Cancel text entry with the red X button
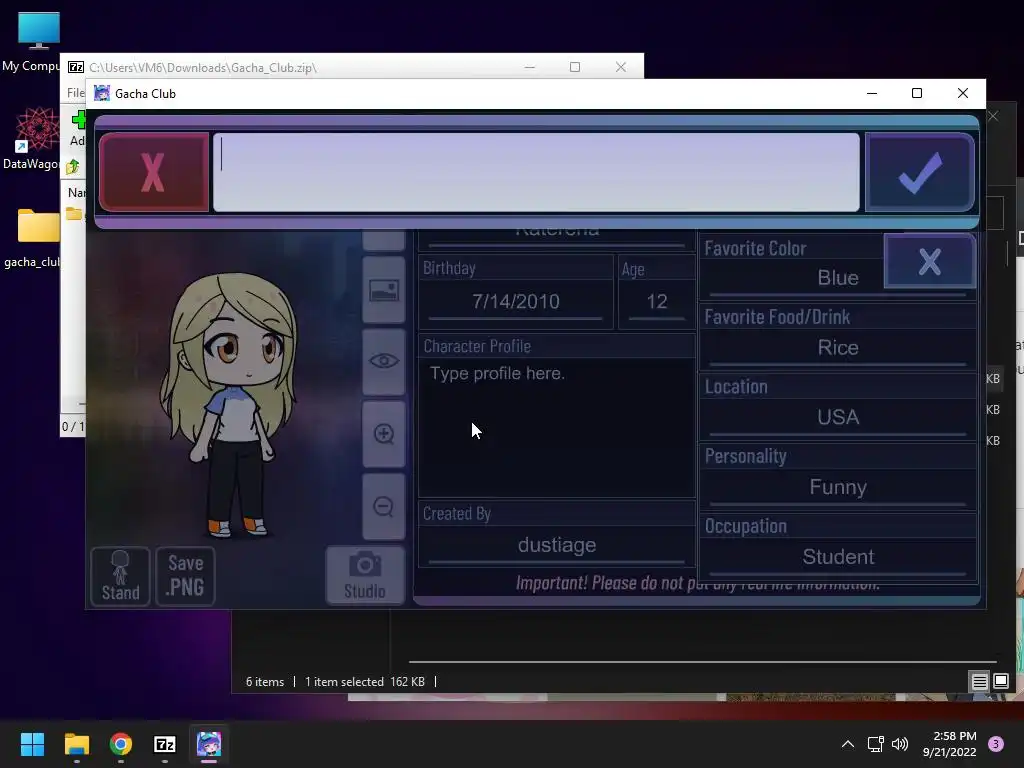This screenshot has width=1024, height=768. click(154, 172)
